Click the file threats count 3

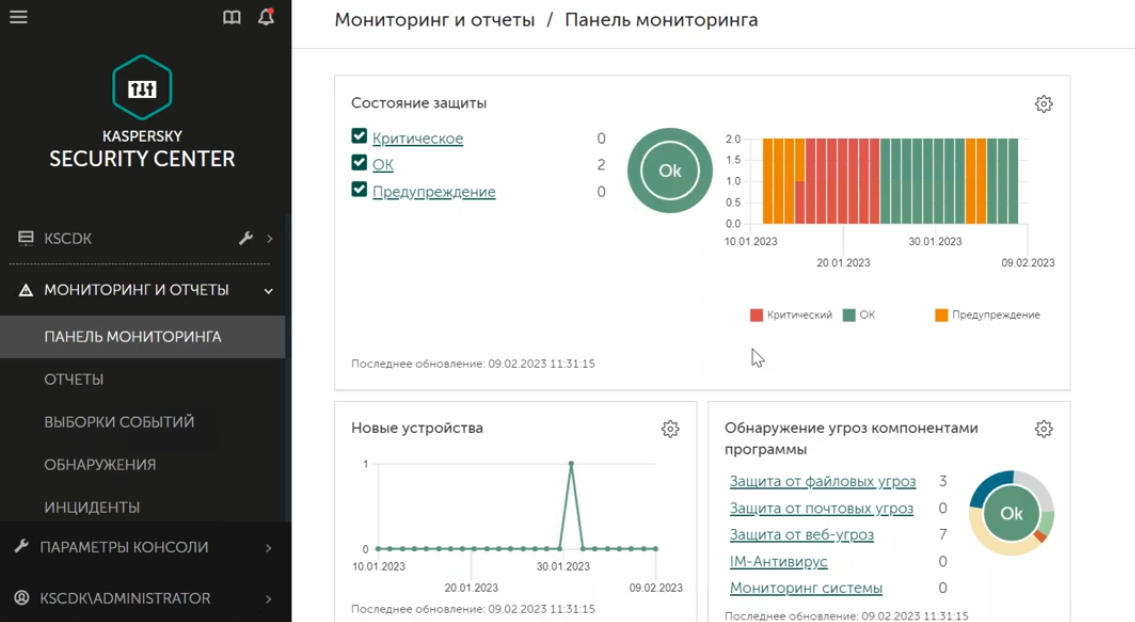pos(942,481)
